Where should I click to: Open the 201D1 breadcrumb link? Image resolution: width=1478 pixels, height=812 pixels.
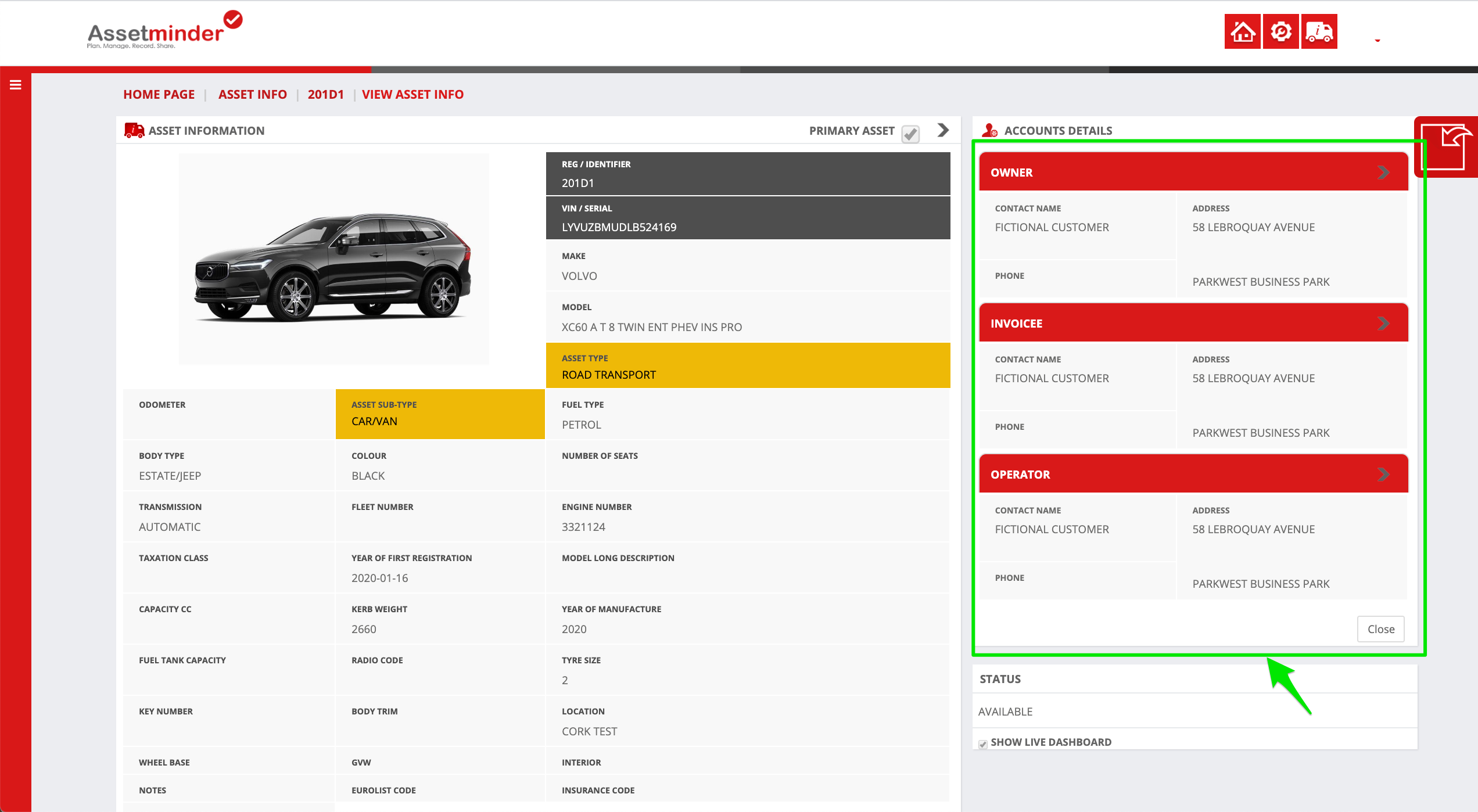click(x=325, y=94)
